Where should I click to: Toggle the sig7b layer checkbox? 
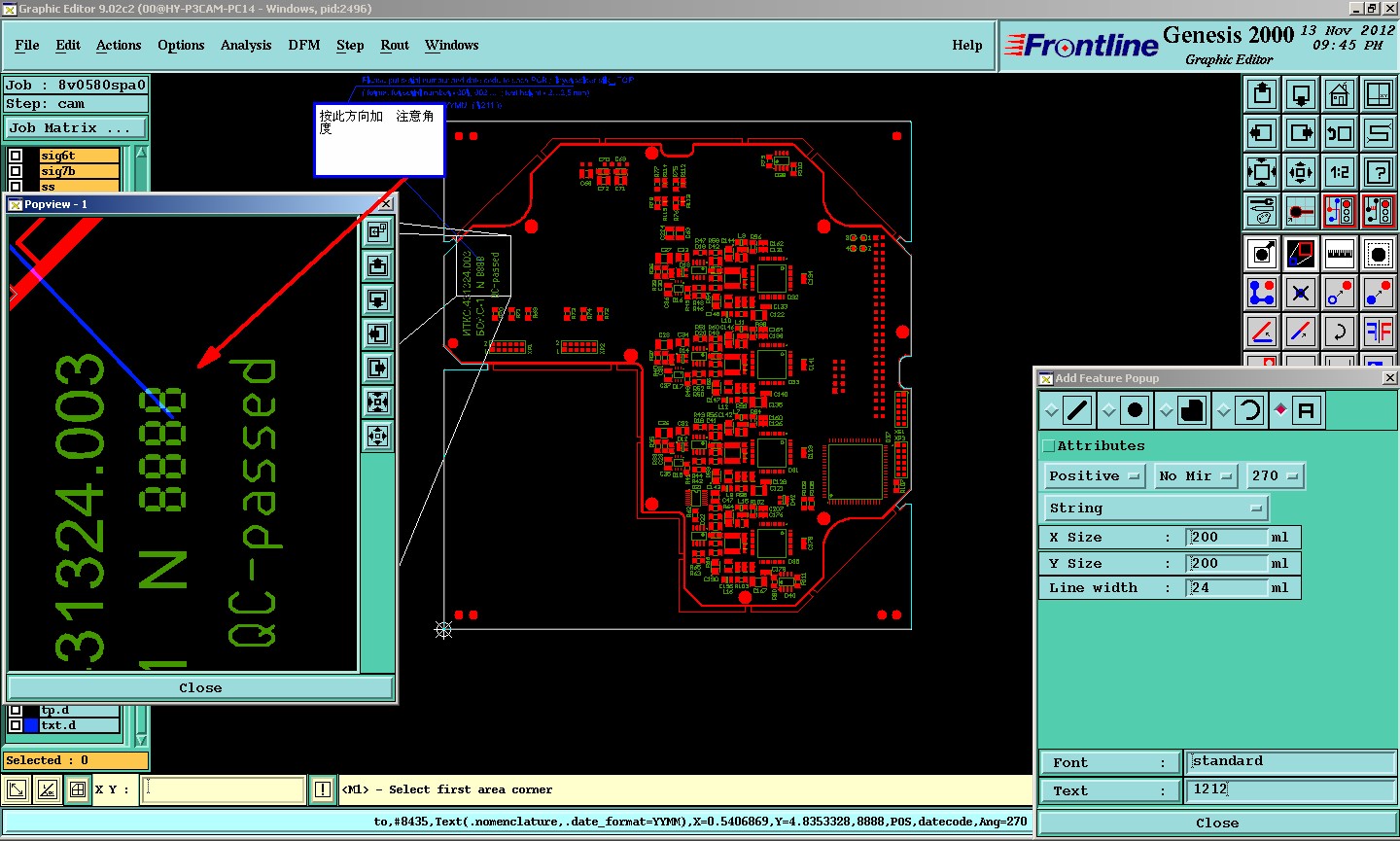[x=16, y=171]
